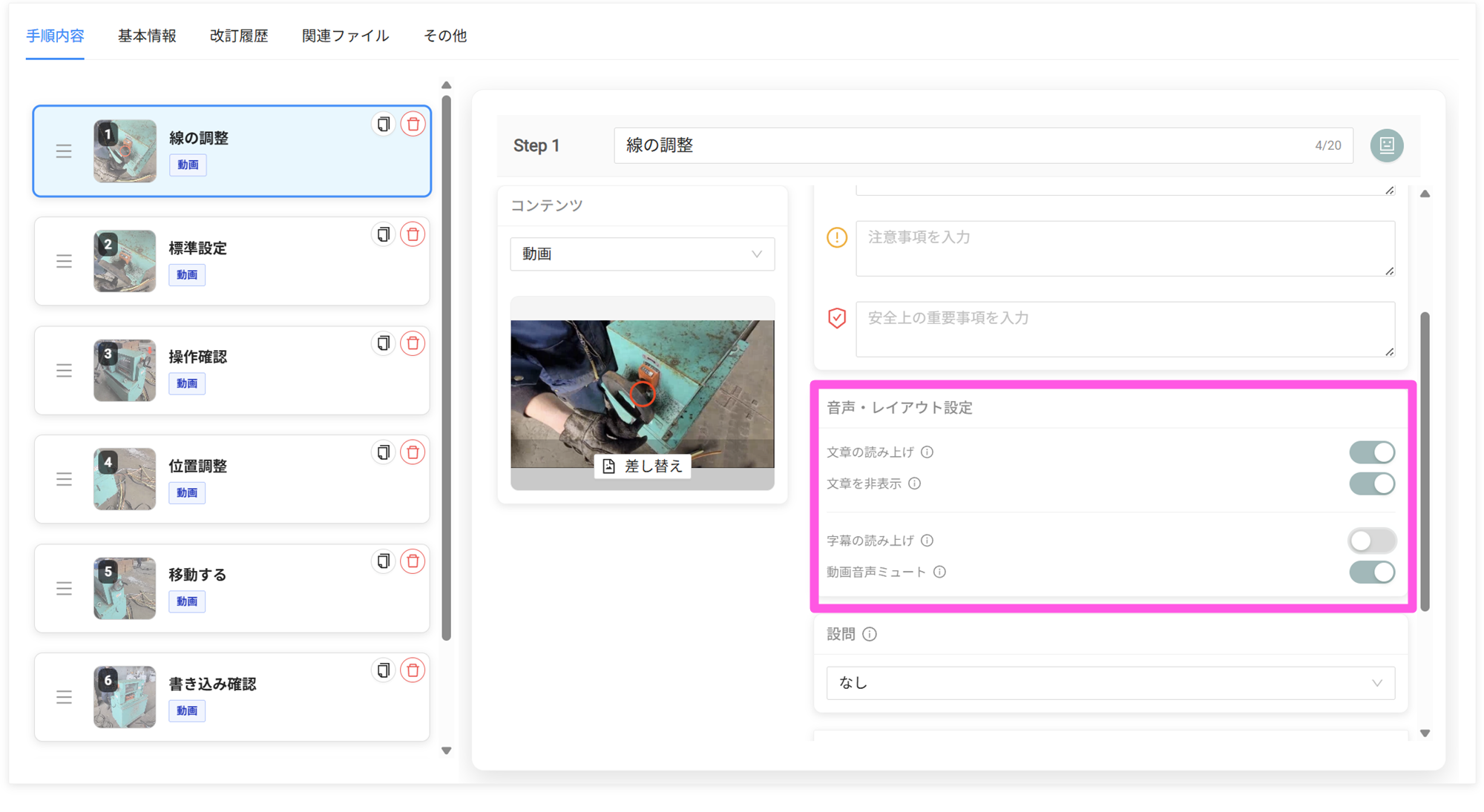Expand the 設問 なし dropdown
The image size is (1484, 812).
[x=1110, y=683]
